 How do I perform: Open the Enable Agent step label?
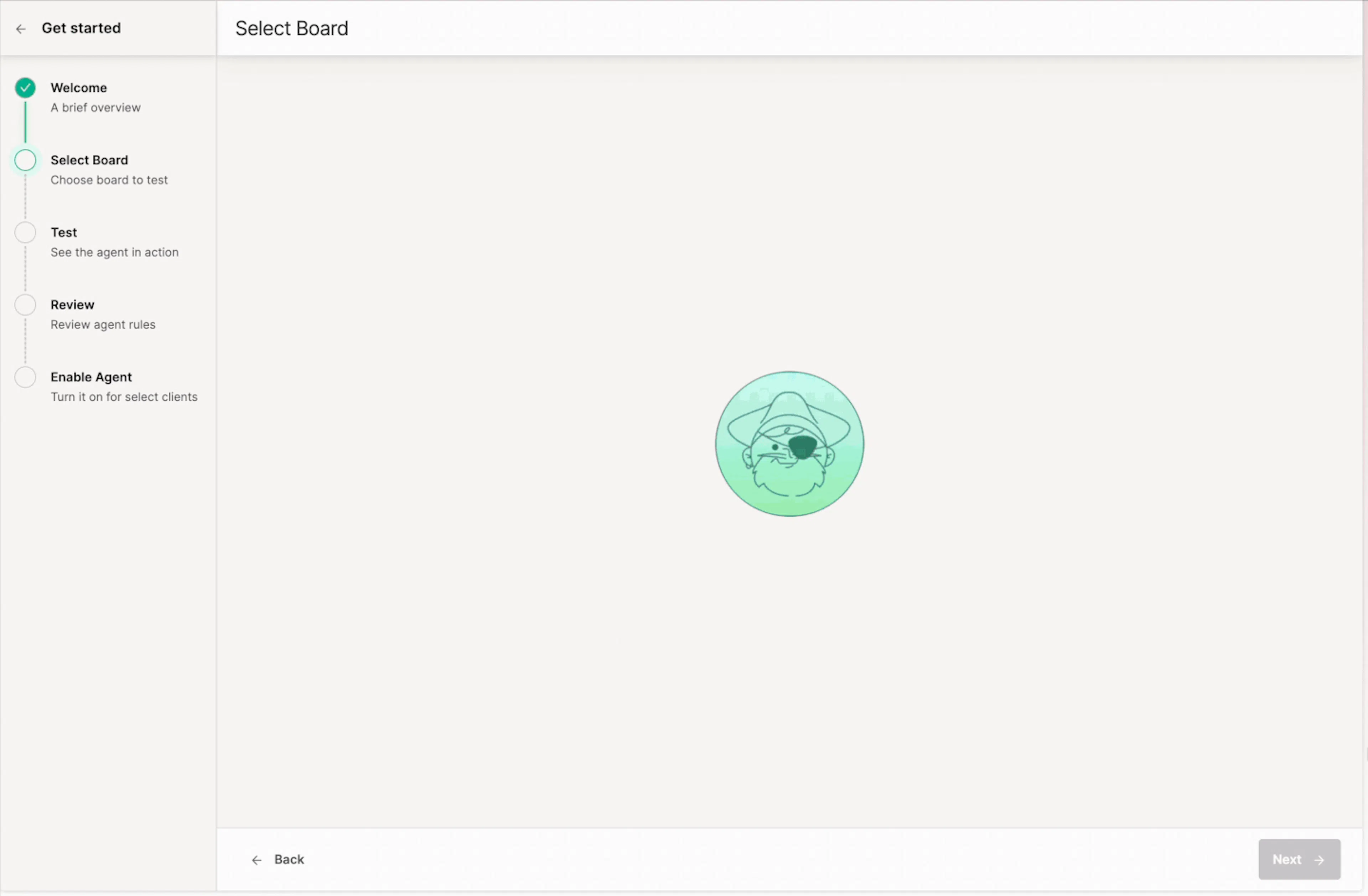(x=92, y=378)
